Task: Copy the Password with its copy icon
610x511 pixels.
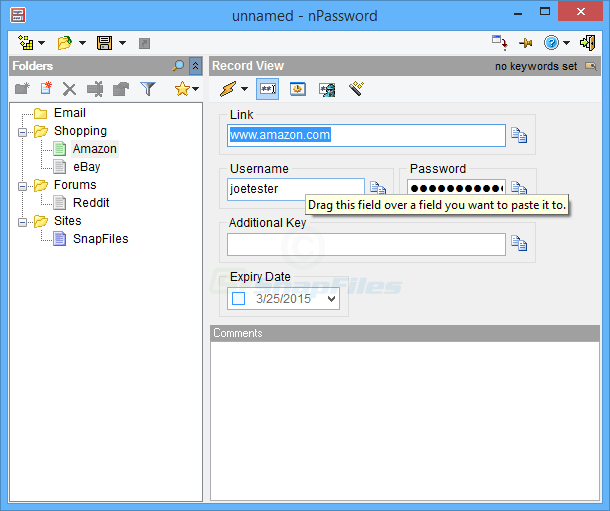Action: (x=519, y=188)
